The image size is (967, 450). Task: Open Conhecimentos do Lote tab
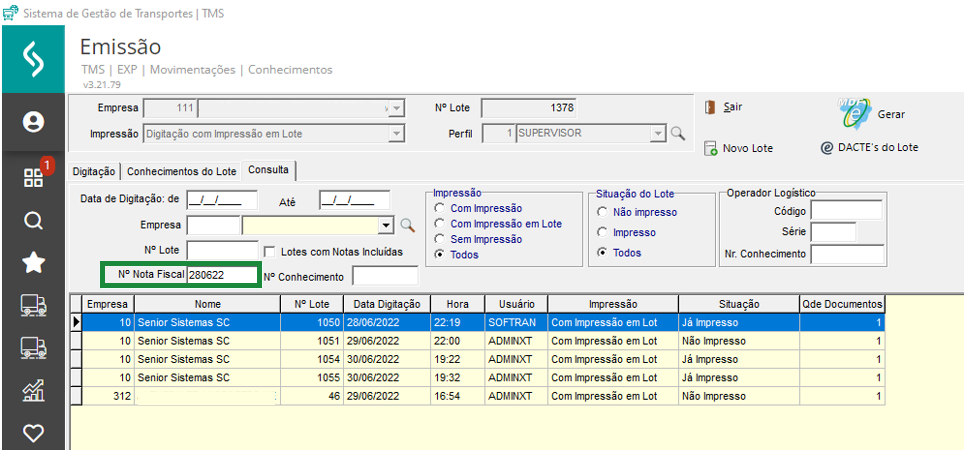pos(182,171)
